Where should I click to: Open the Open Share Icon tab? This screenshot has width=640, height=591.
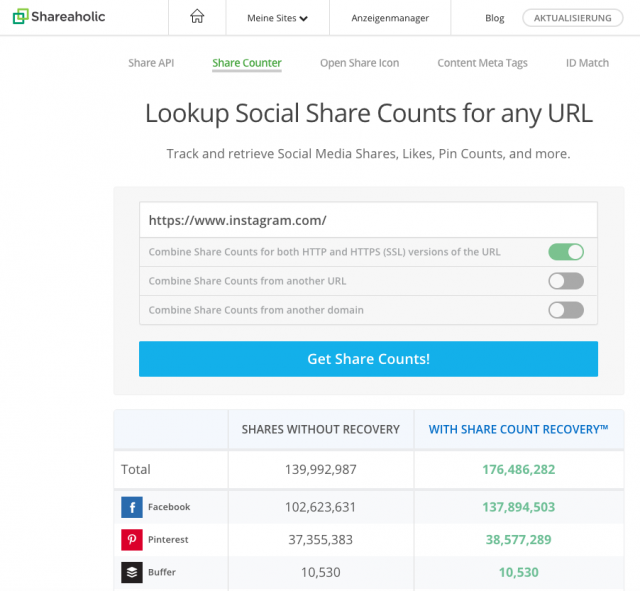point(360,63)
